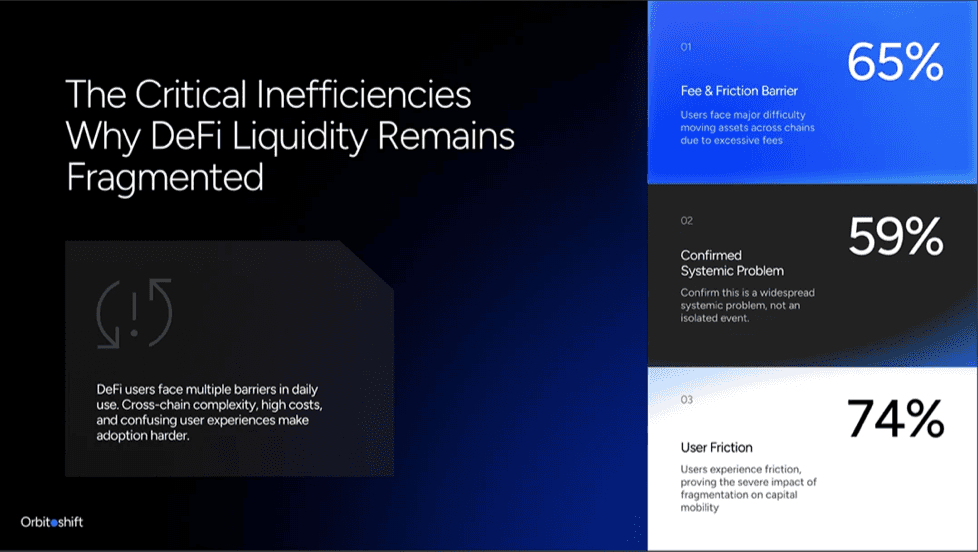Viewport: 978px width, 552px height.
Task: Click the '74%' statistic
Action: (895, 418)
